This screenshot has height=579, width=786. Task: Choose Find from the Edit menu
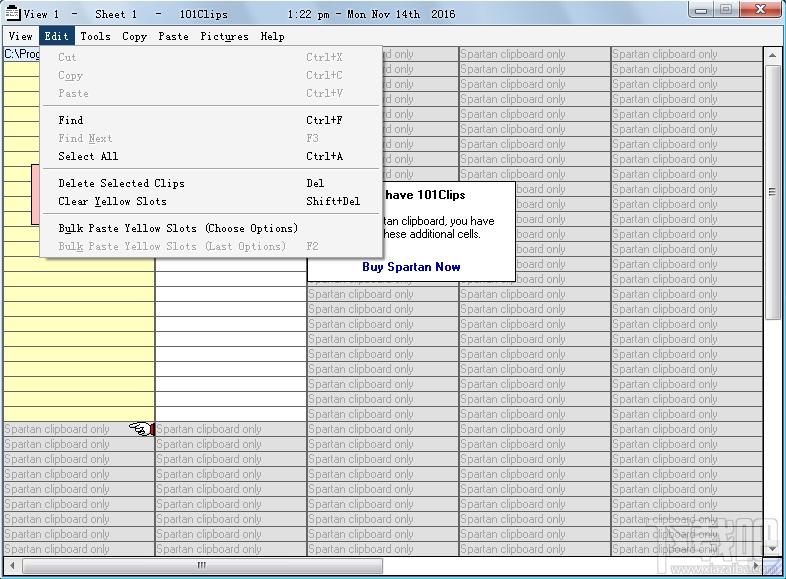point(211,120)
